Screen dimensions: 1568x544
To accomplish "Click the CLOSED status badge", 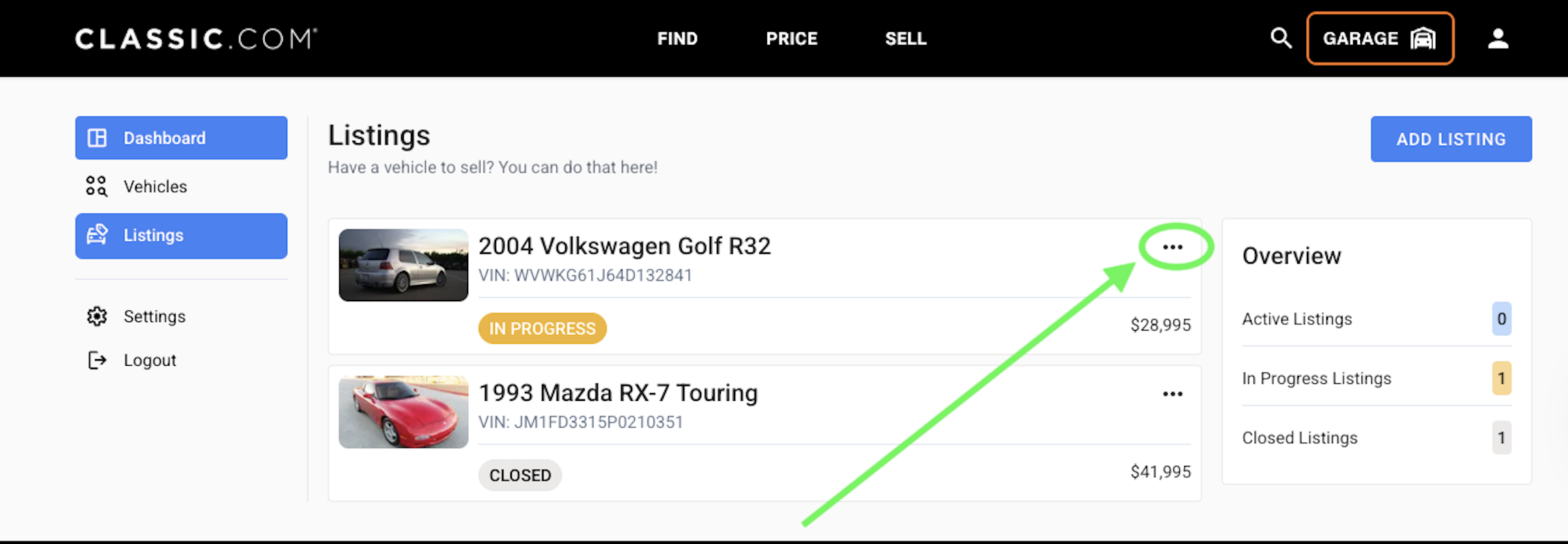I will [520, 476].
